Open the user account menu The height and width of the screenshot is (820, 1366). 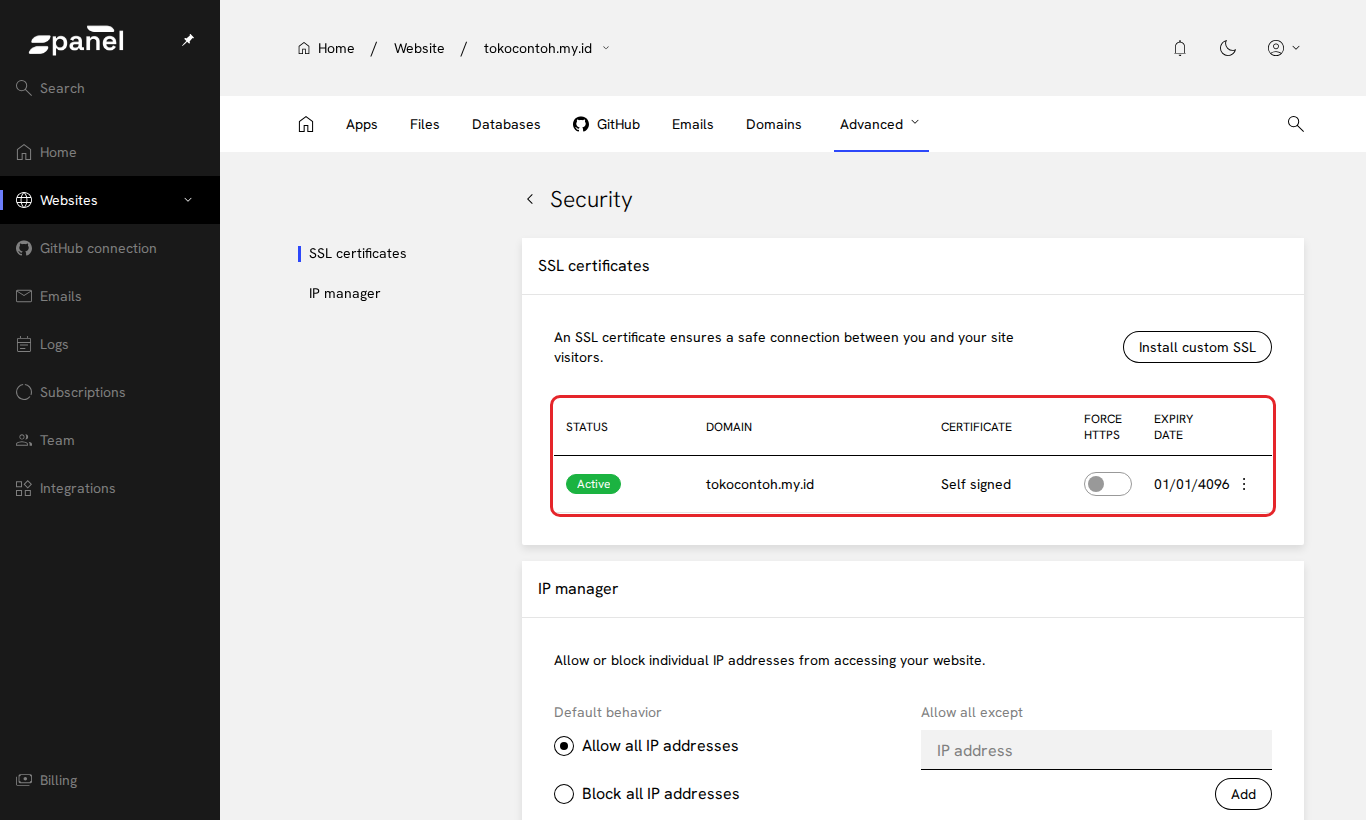coord(1283,48)
